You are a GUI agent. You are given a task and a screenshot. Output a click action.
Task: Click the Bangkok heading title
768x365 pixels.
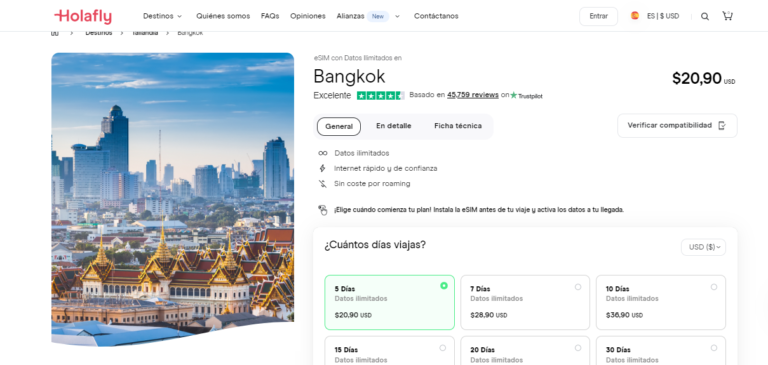click(349, 76)
